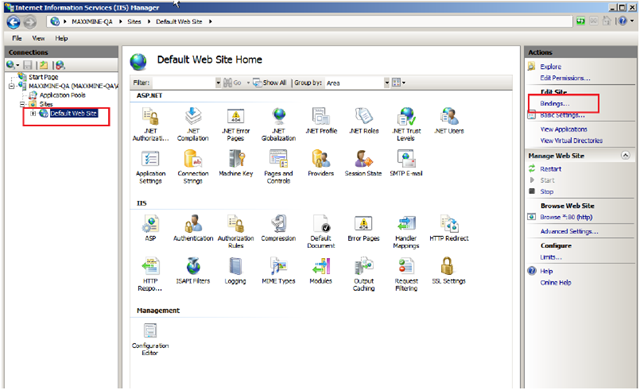Open the Filter dropdown arrow
Viewport: 640px width, 390px height.
(x=218, y=83)
